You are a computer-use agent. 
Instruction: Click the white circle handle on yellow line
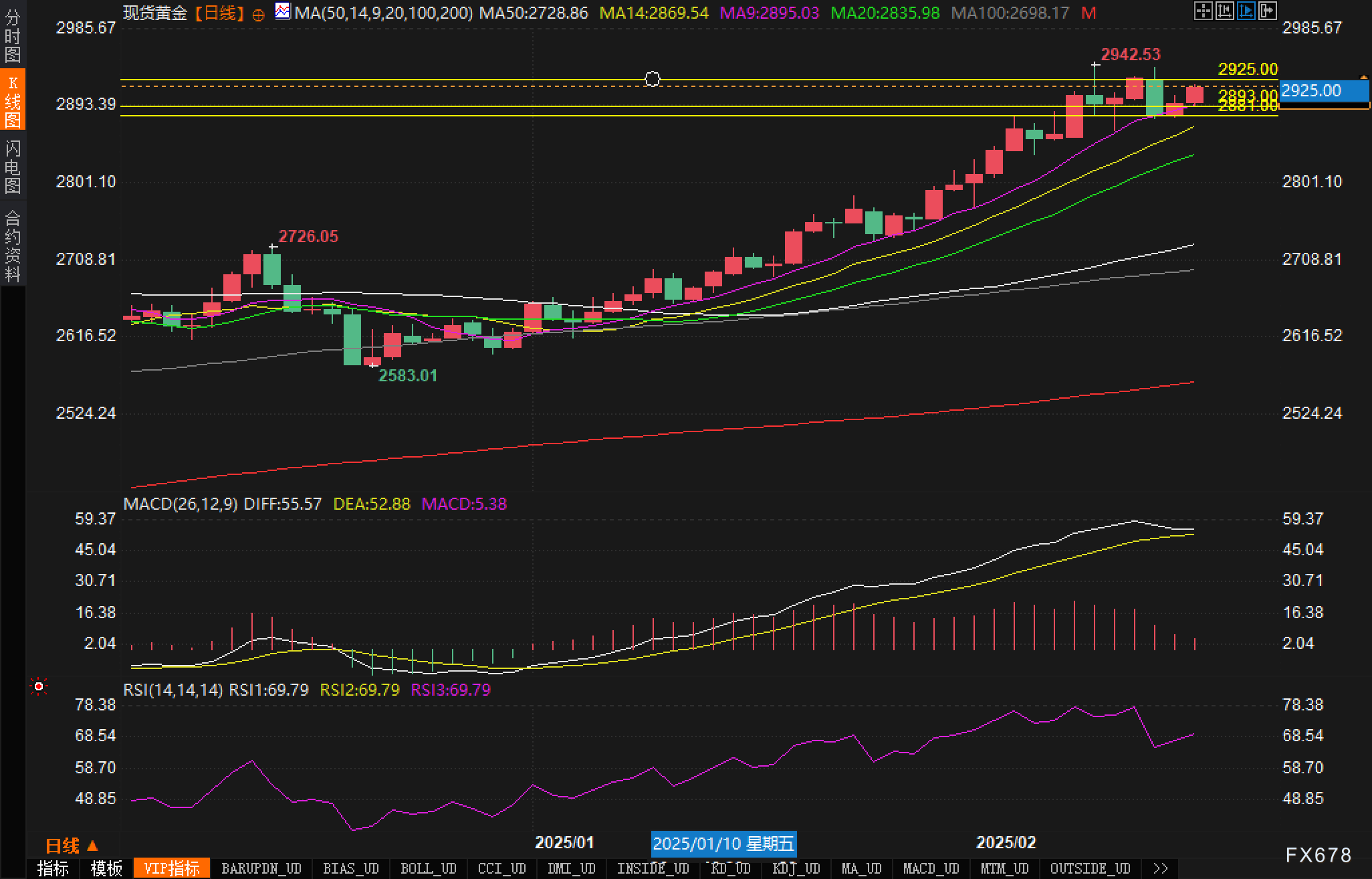653,79
